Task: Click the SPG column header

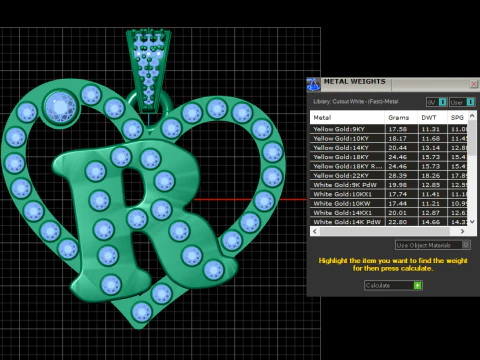Action: (x=457, y=118)
